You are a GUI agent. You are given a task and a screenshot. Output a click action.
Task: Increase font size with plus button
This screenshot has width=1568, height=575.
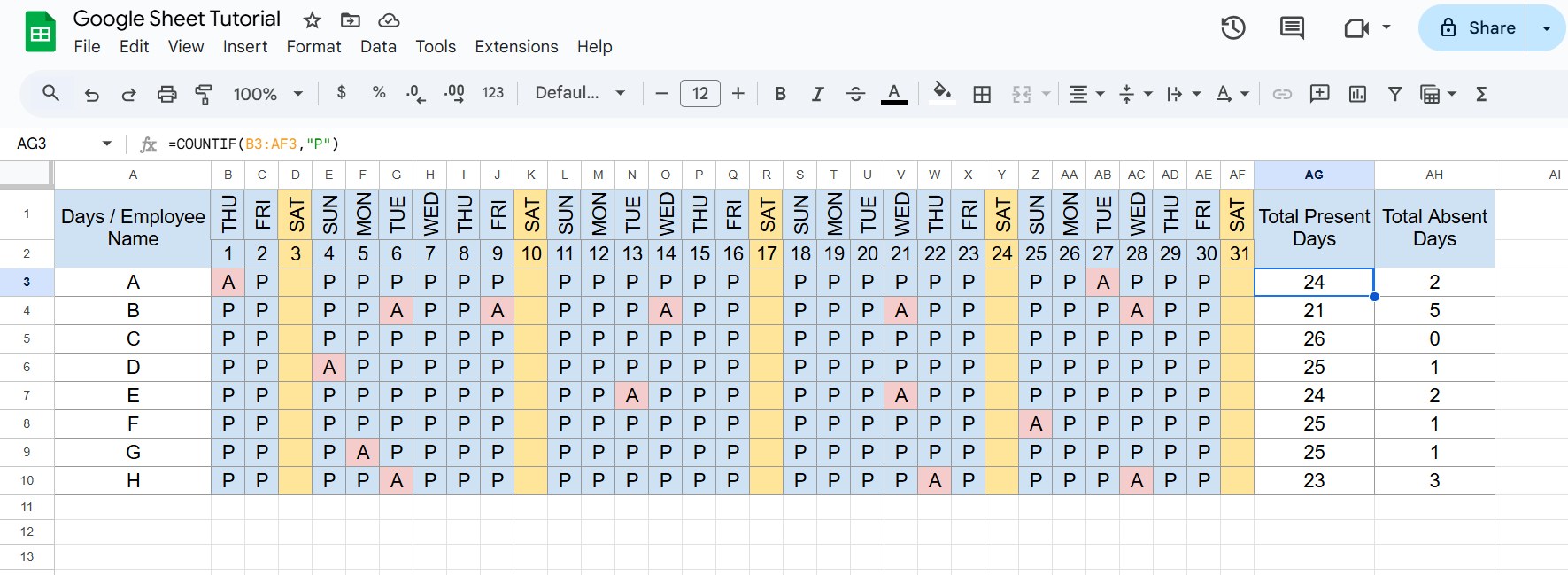738,93
